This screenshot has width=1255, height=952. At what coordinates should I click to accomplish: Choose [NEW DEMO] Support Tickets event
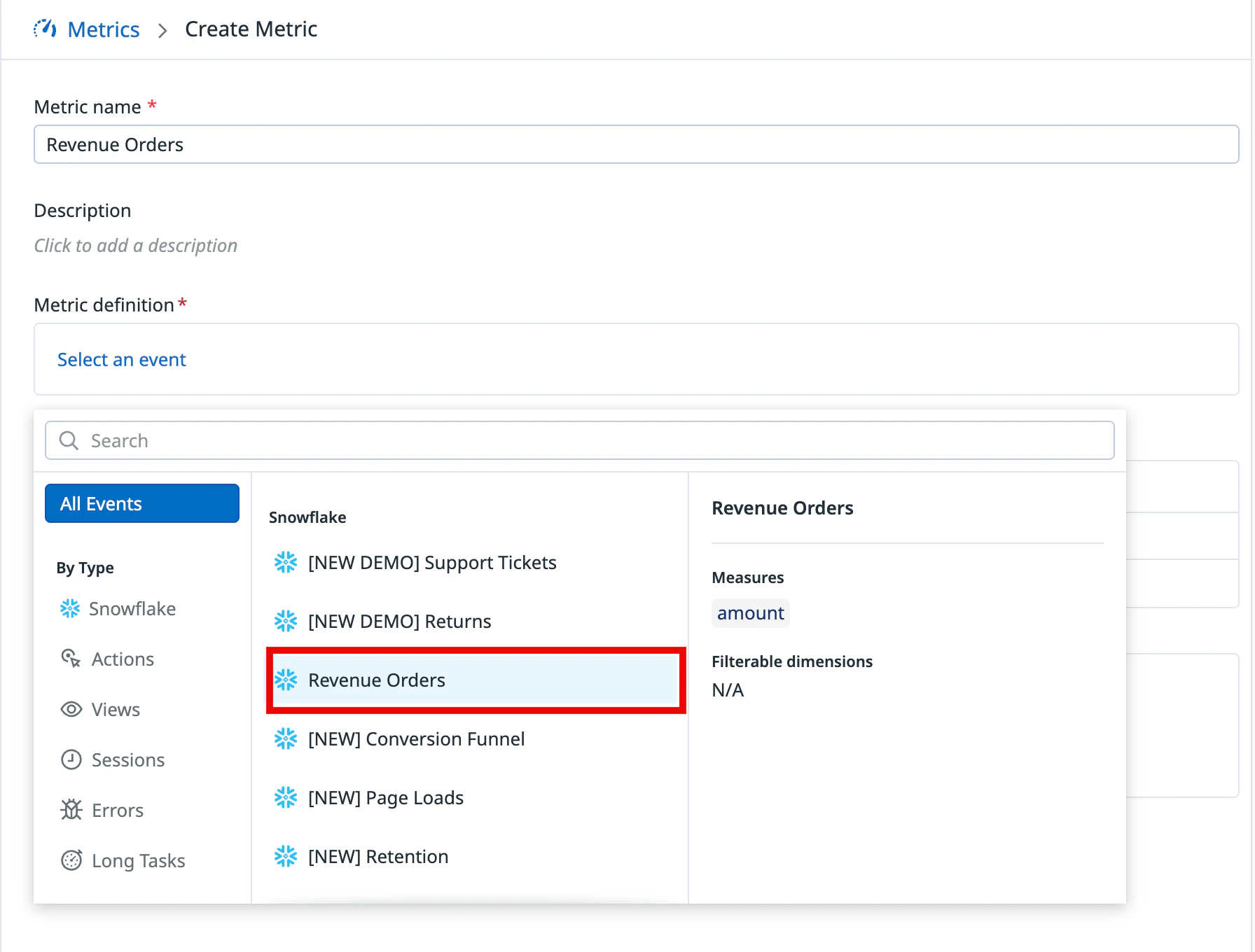(431, 563)
